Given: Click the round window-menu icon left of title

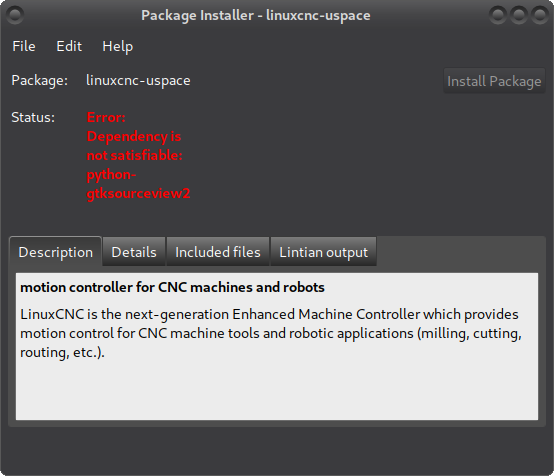Looking at the screenshot, I should [15, 15].
